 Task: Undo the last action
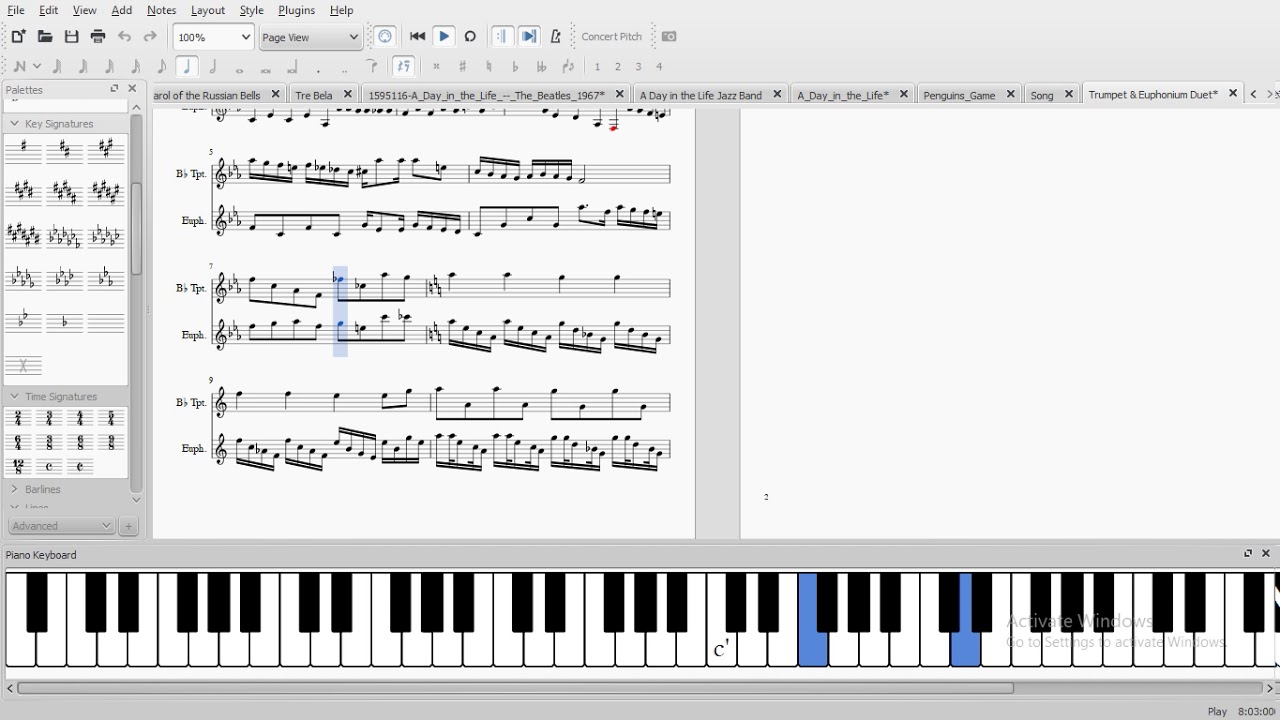(124, 37)
